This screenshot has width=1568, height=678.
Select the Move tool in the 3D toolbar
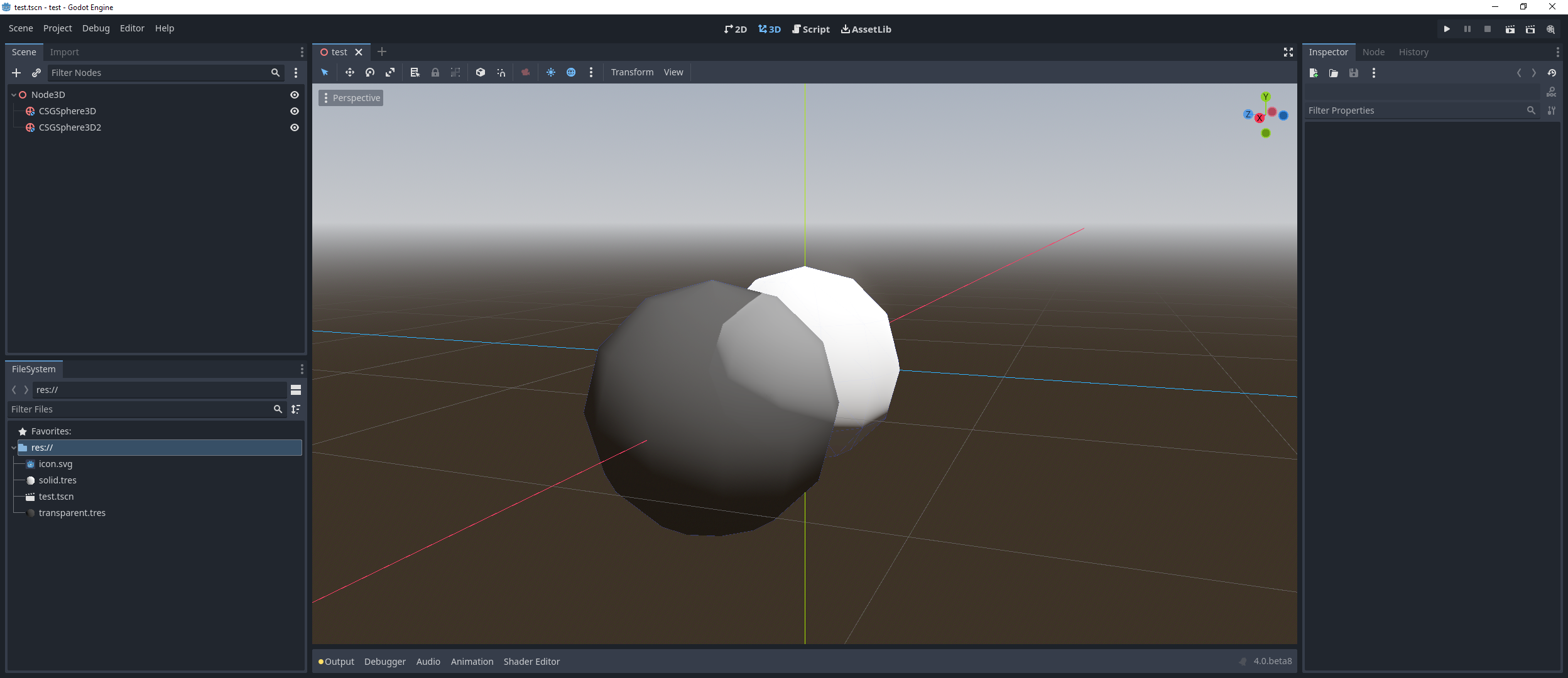click(349, 72)
